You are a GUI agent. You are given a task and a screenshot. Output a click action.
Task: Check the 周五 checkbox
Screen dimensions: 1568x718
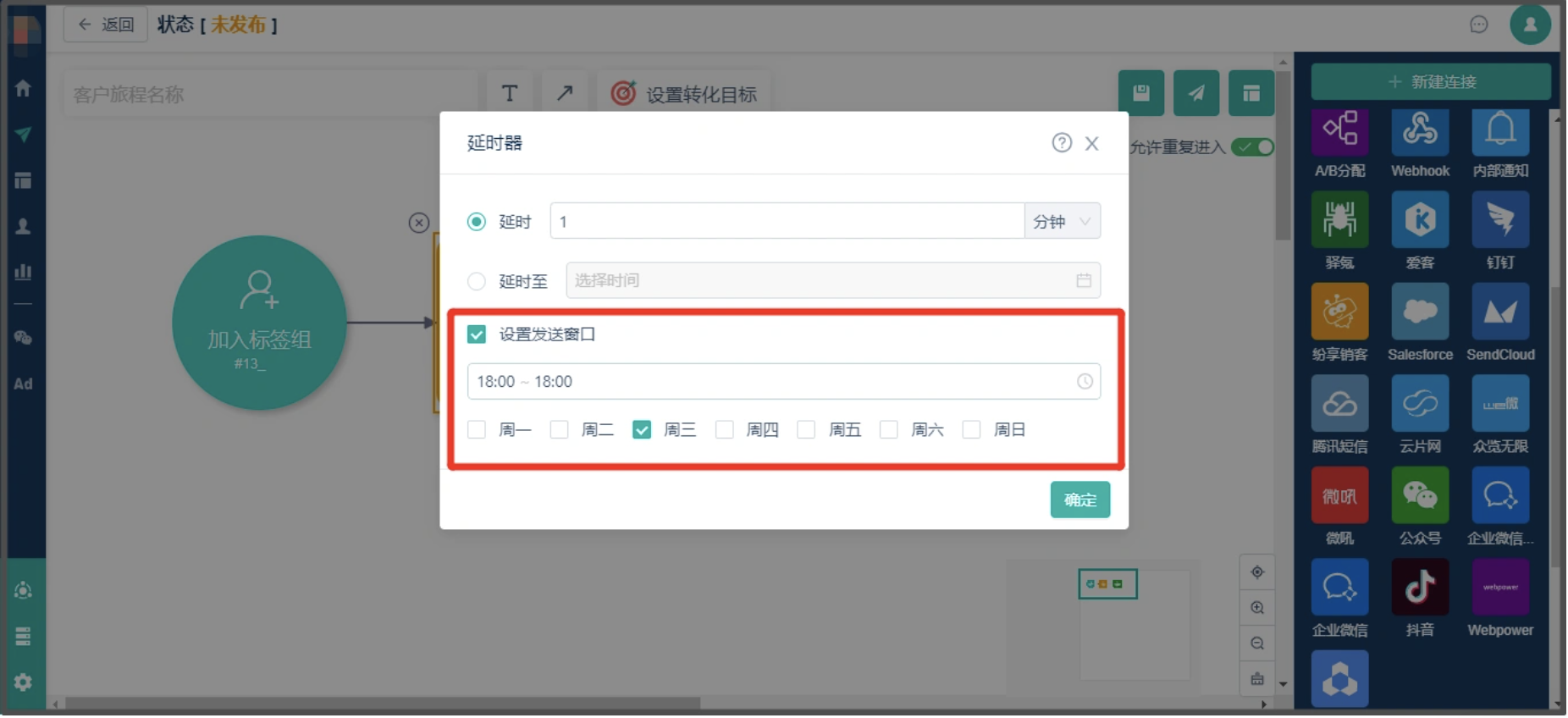click(x=808, y=431)
